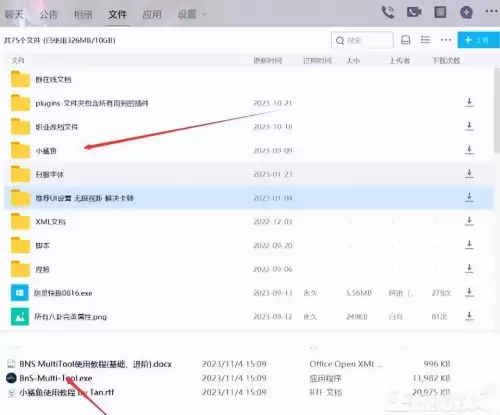Screen dimensions: 500x415
Task: Switch the file list view with the list icon
Action: 425,40
